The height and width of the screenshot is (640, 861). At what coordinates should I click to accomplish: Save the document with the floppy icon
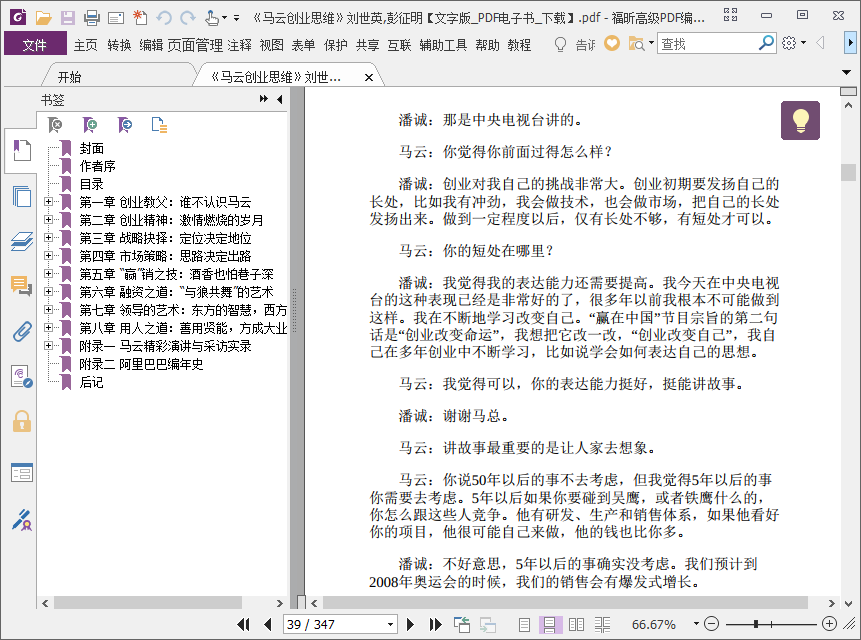[68, 18]
